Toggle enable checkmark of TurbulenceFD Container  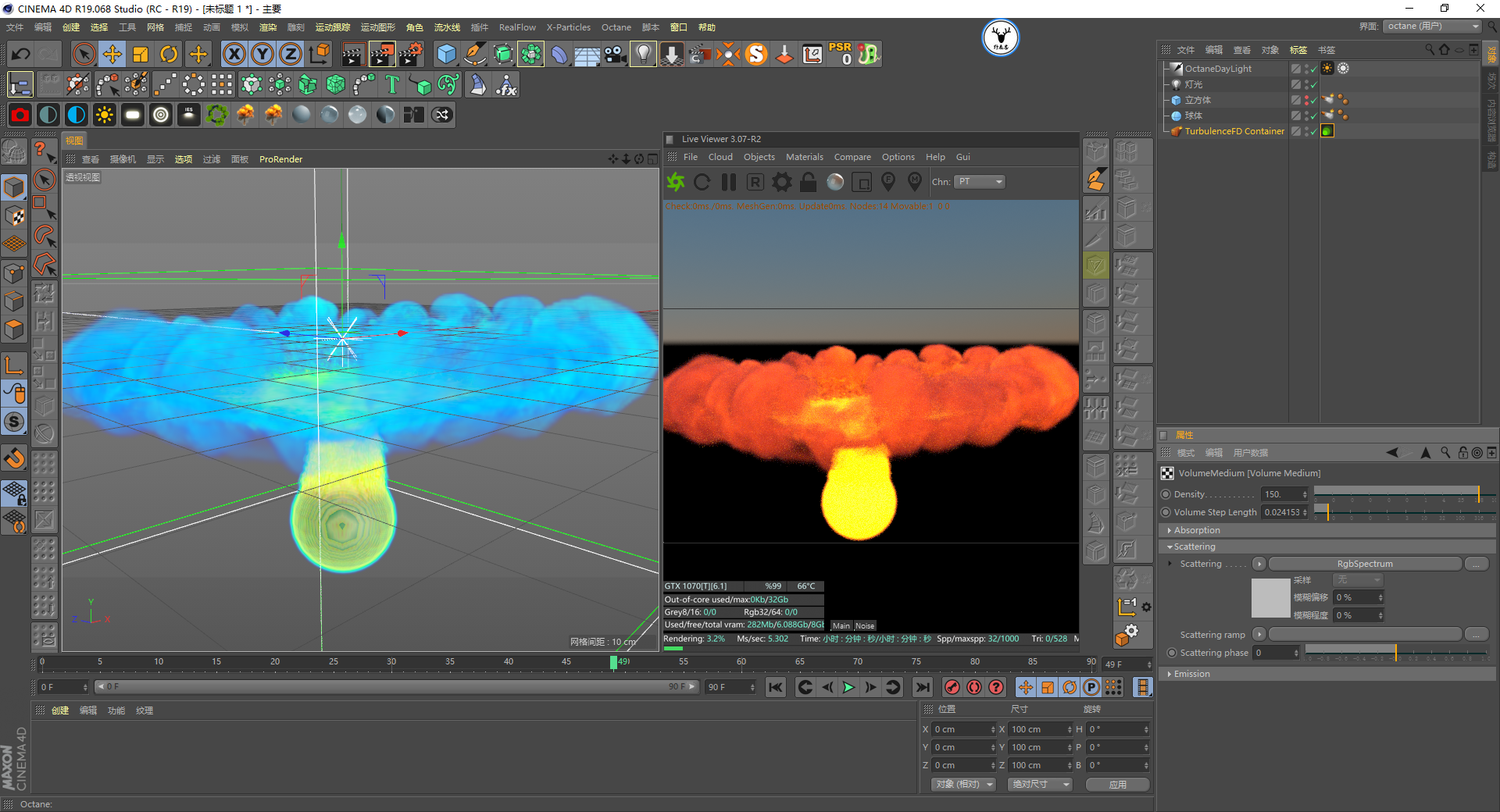(1313, 131)
